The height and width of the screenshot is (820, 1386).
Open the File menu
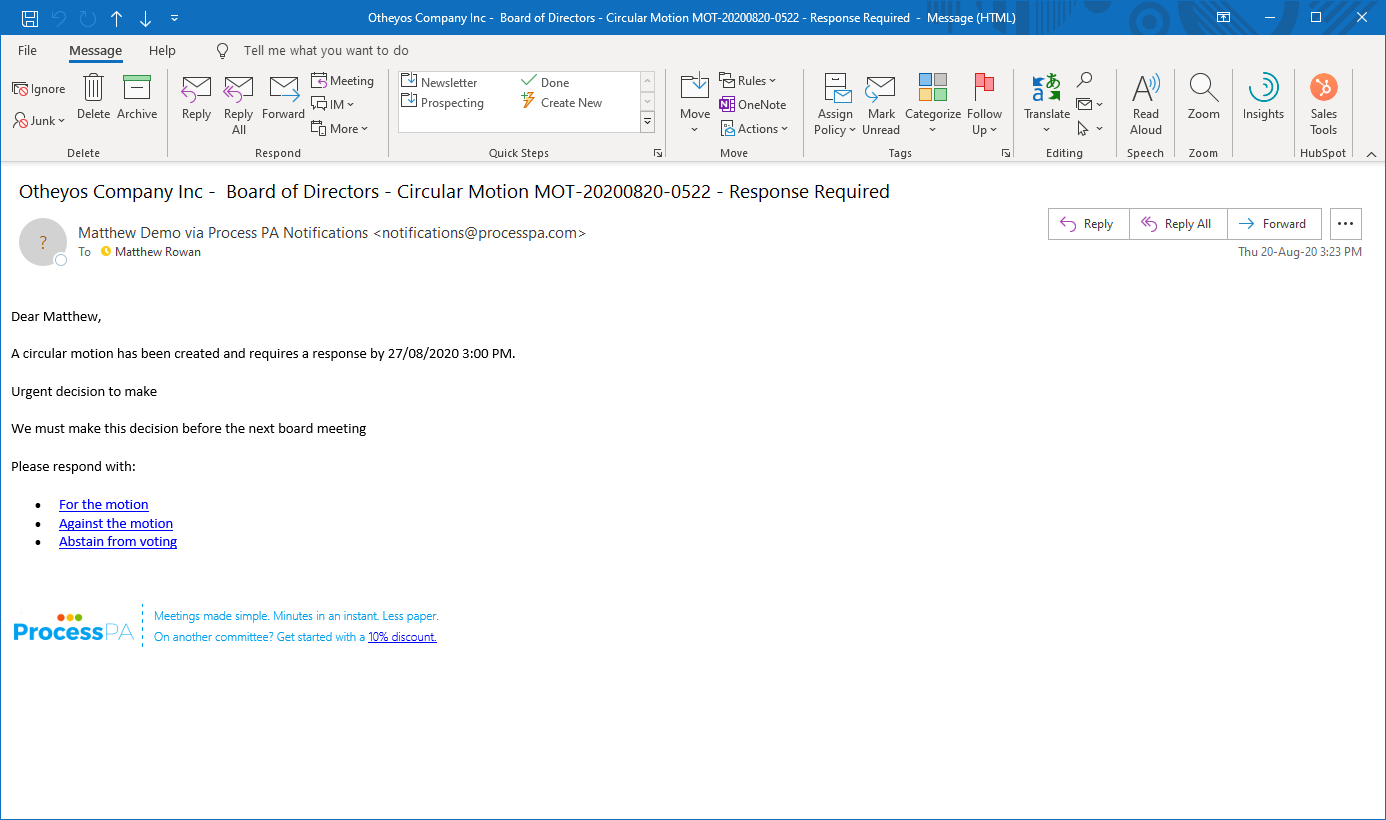coord(27,50)
